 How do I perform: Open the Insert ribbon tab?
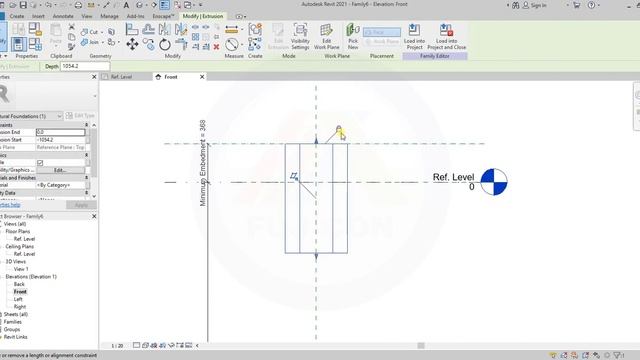pos(38,16)
